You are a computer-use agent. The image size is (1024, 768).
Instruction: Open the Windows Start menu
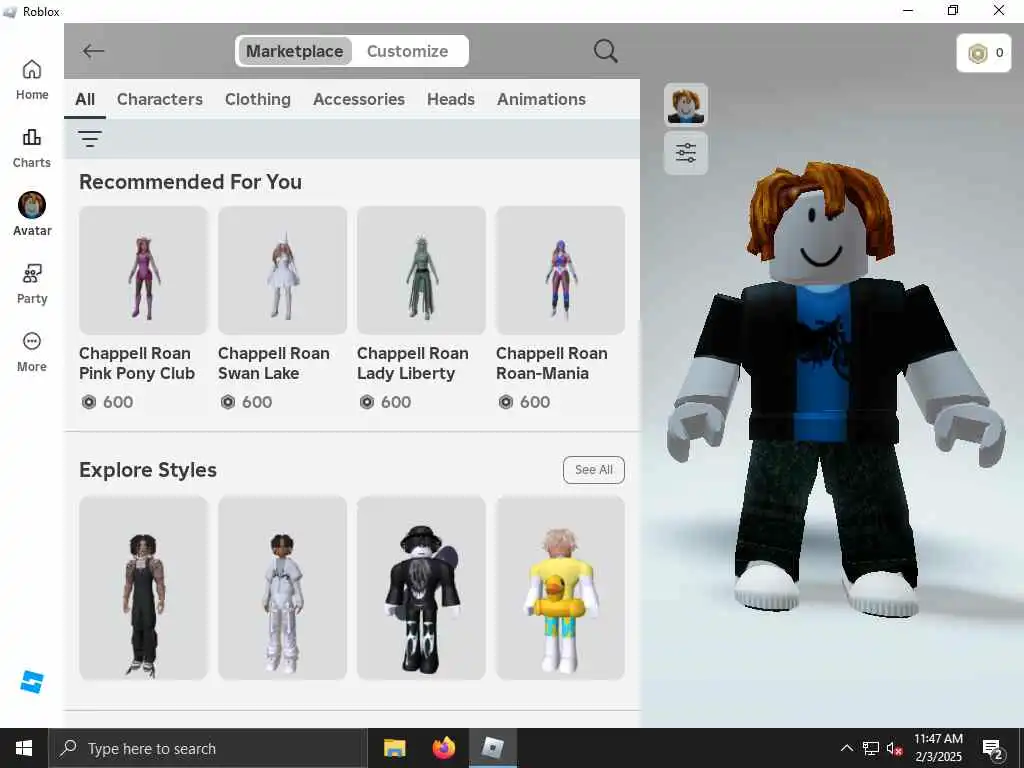(x=24, y=748)
